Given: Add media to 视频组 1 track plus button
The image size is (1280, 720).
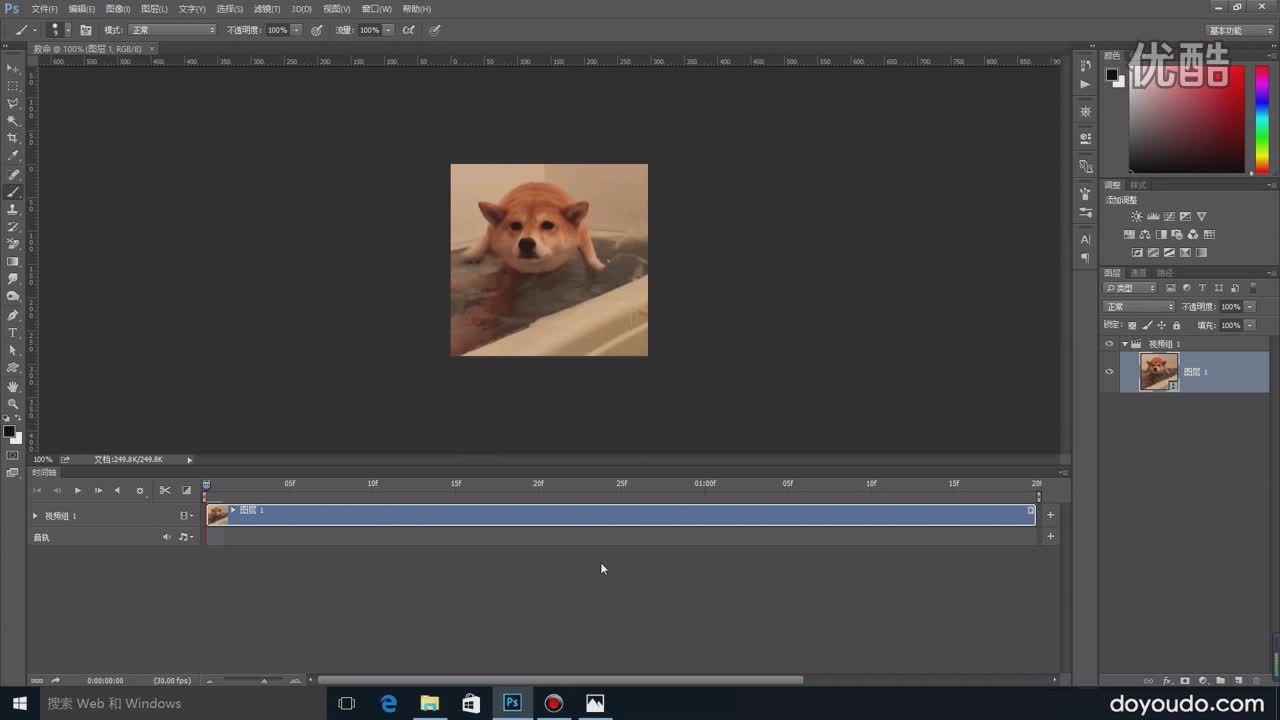Looking at the screenshot, I should (1050, 515).
